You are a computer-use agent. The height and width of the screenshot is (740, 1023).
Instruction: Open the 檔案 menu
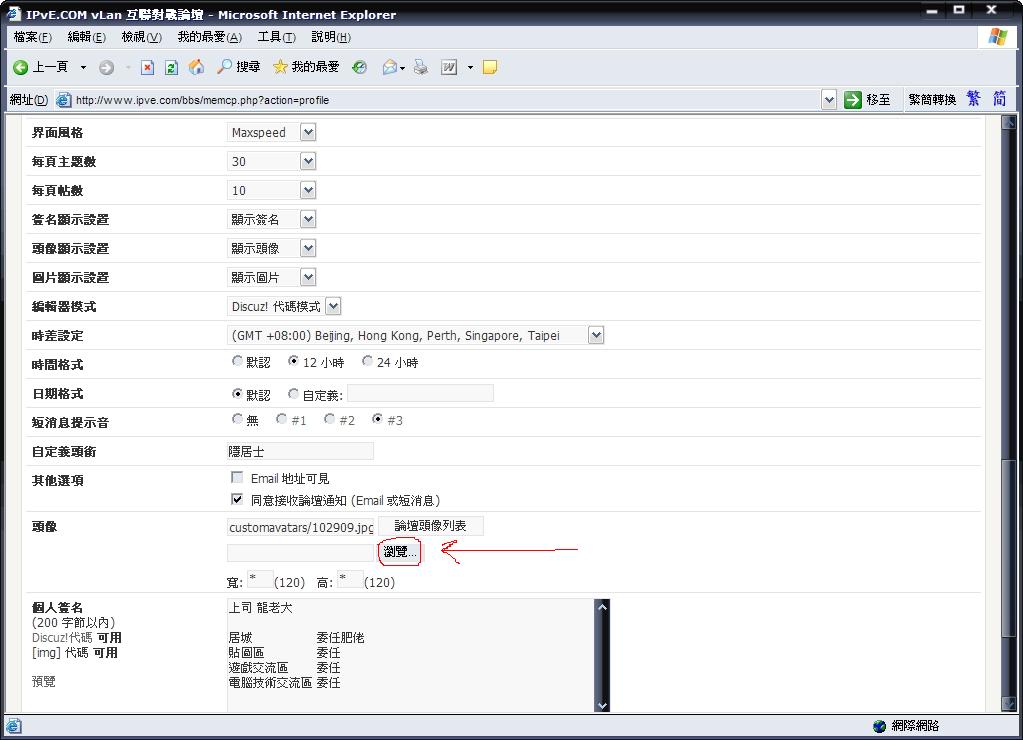pos(31,37)
